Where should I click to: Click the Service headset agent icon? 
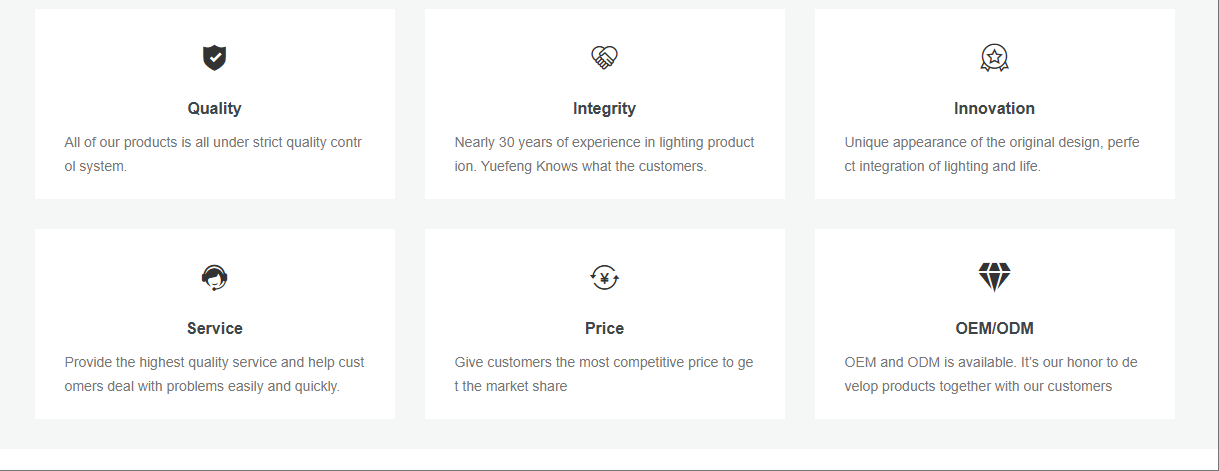click(214, 278)
